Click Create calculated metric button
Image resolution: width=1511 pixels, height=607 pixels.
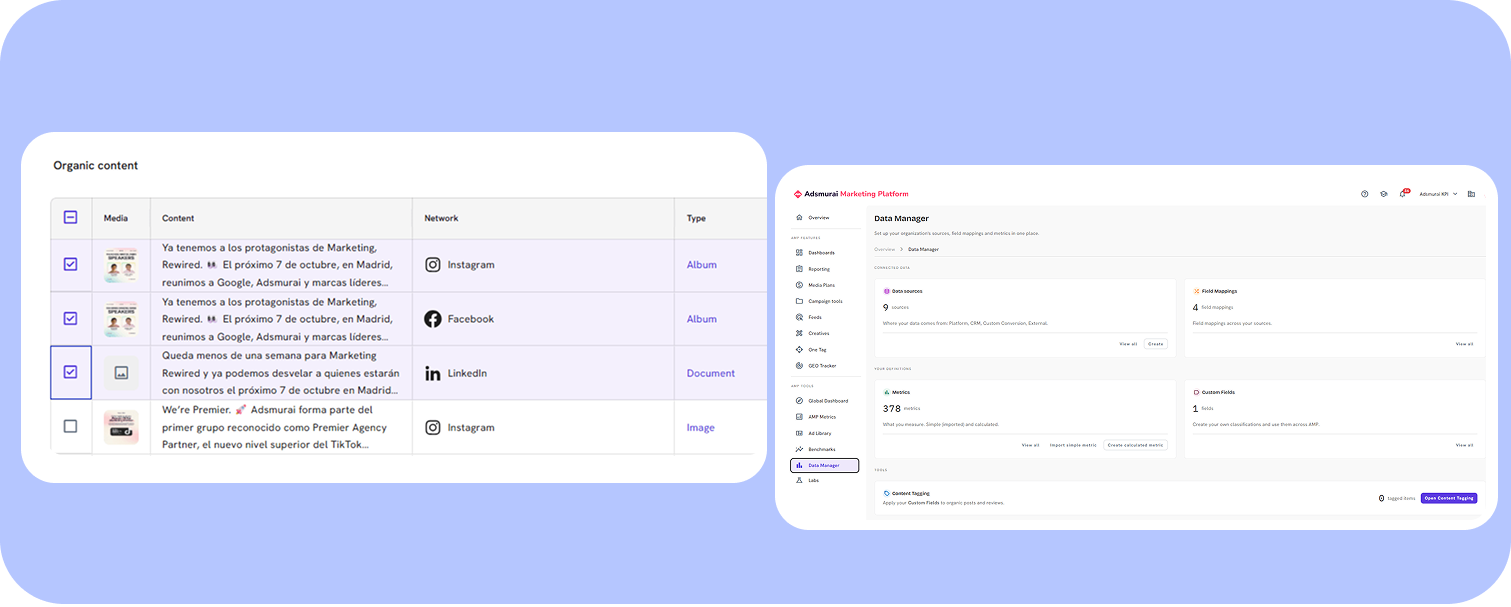tap(1135, 445)
